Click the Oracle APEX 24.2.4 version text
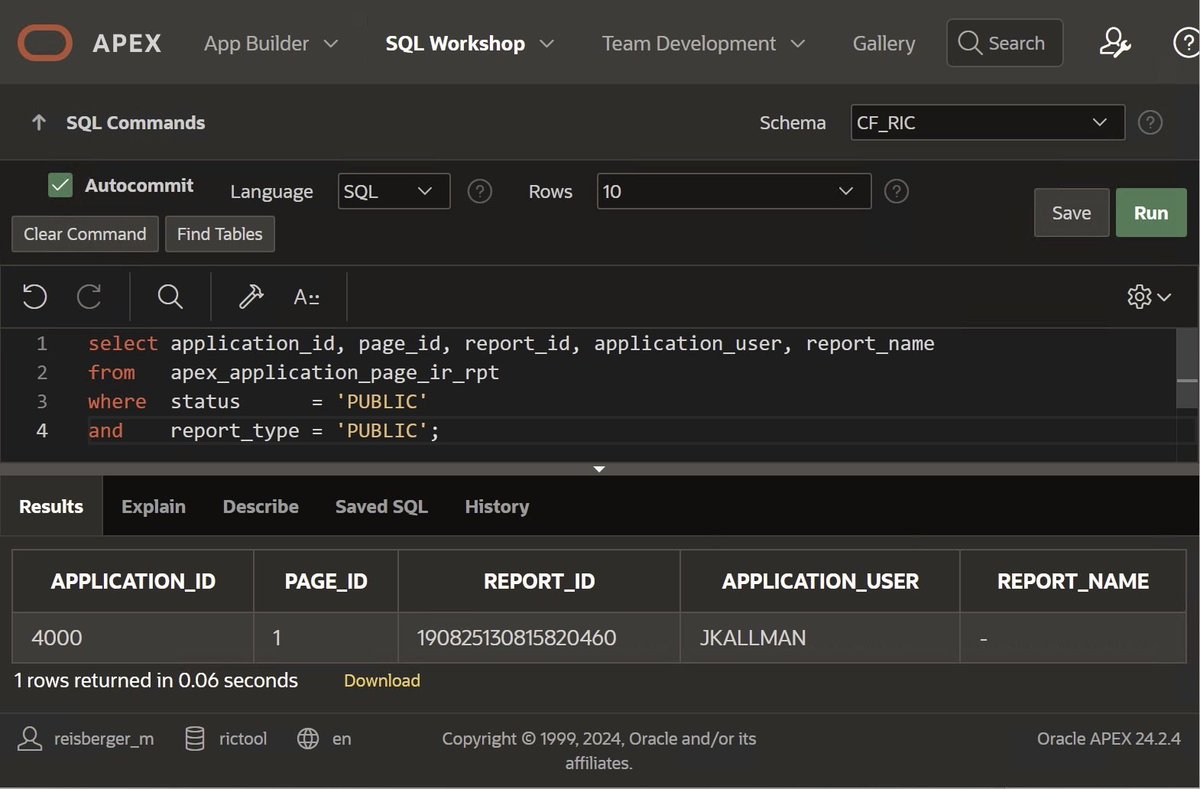 (1109, 739)
